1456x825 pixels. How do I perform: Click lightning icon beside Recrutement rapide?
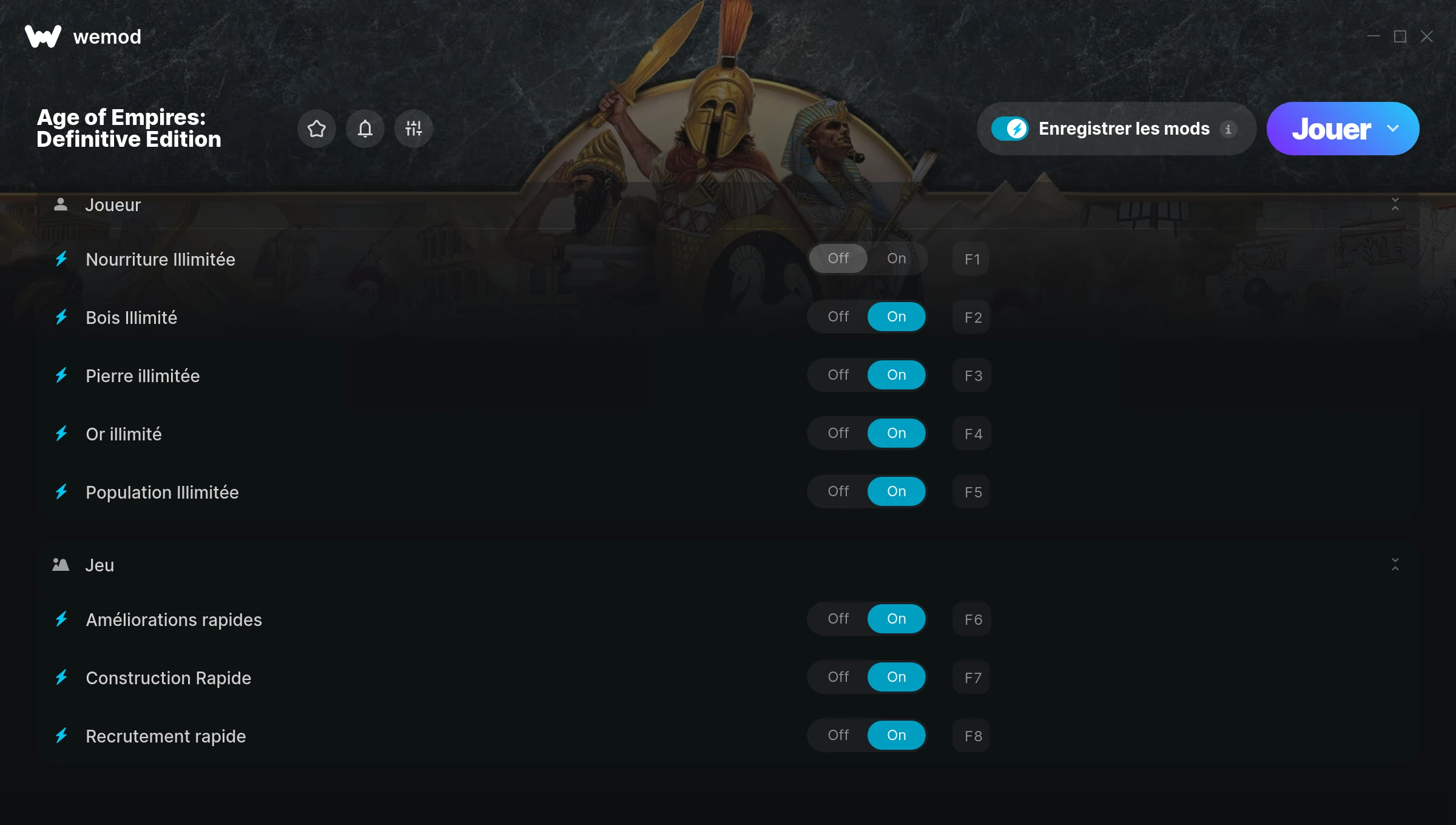click(x=61, y=736)
